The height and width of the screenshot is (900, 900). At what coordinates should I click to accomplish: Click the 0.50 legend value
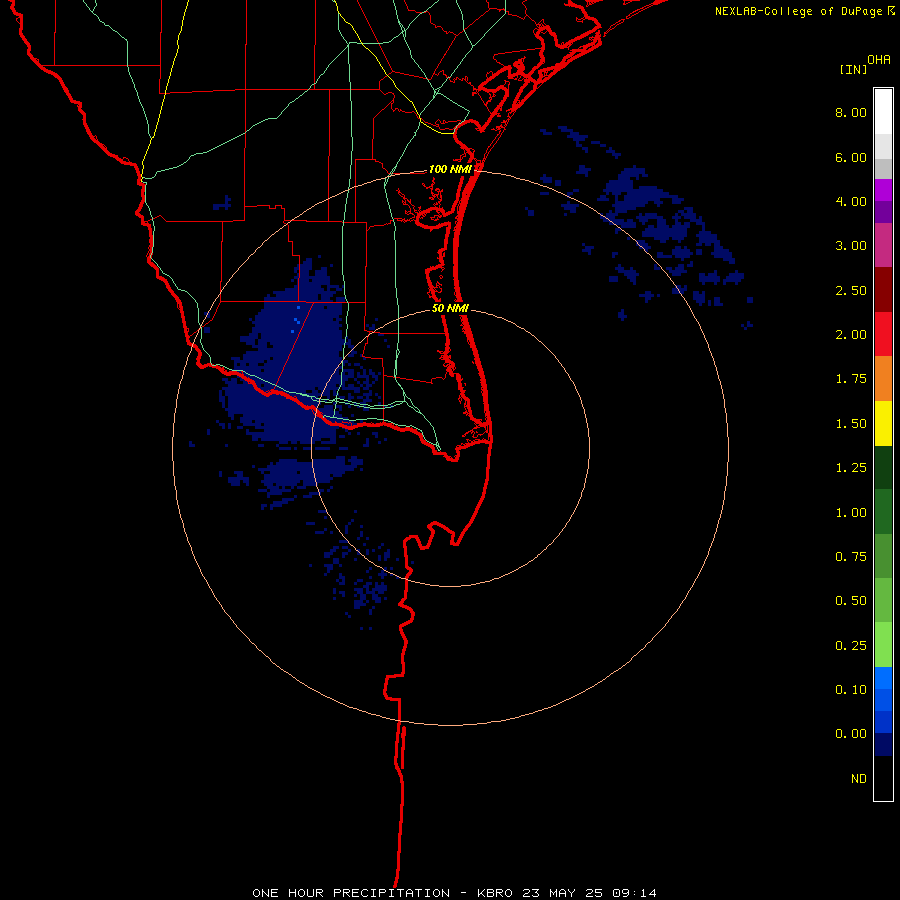pyautogui.click(x=851, y=601)
